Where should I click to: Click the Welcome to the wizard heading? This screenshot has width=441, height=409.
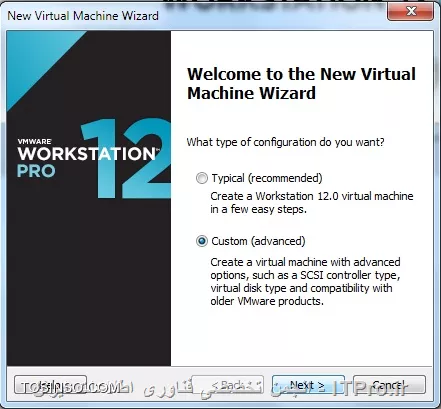click(301, 83)
